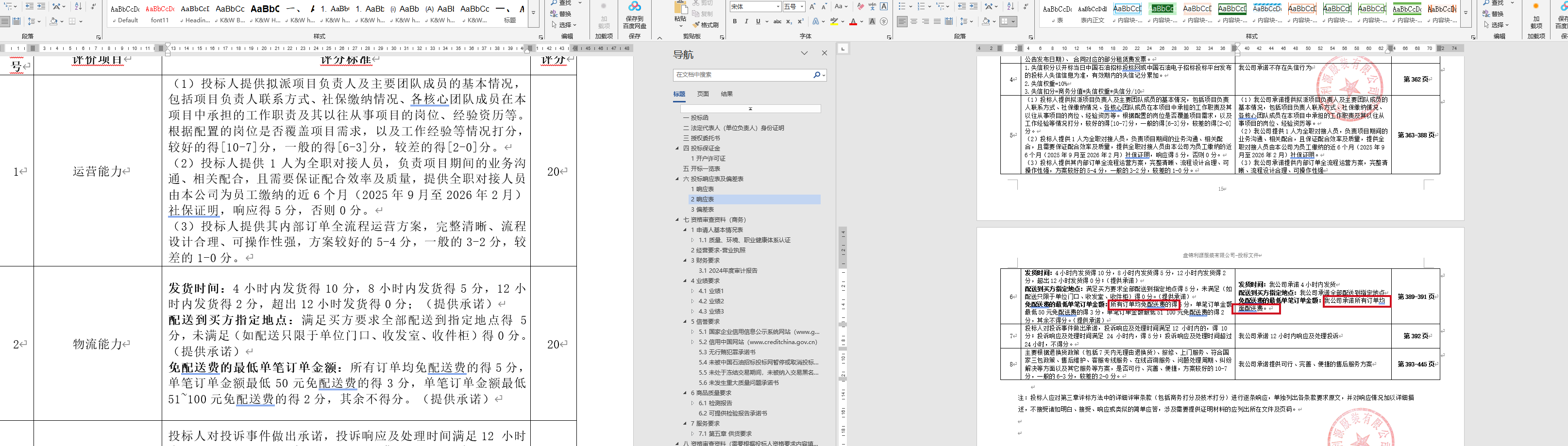Viewport: 1568px width, 446px height.
Task: Toggle italic formatting in right window
Action: coord(746,21)
